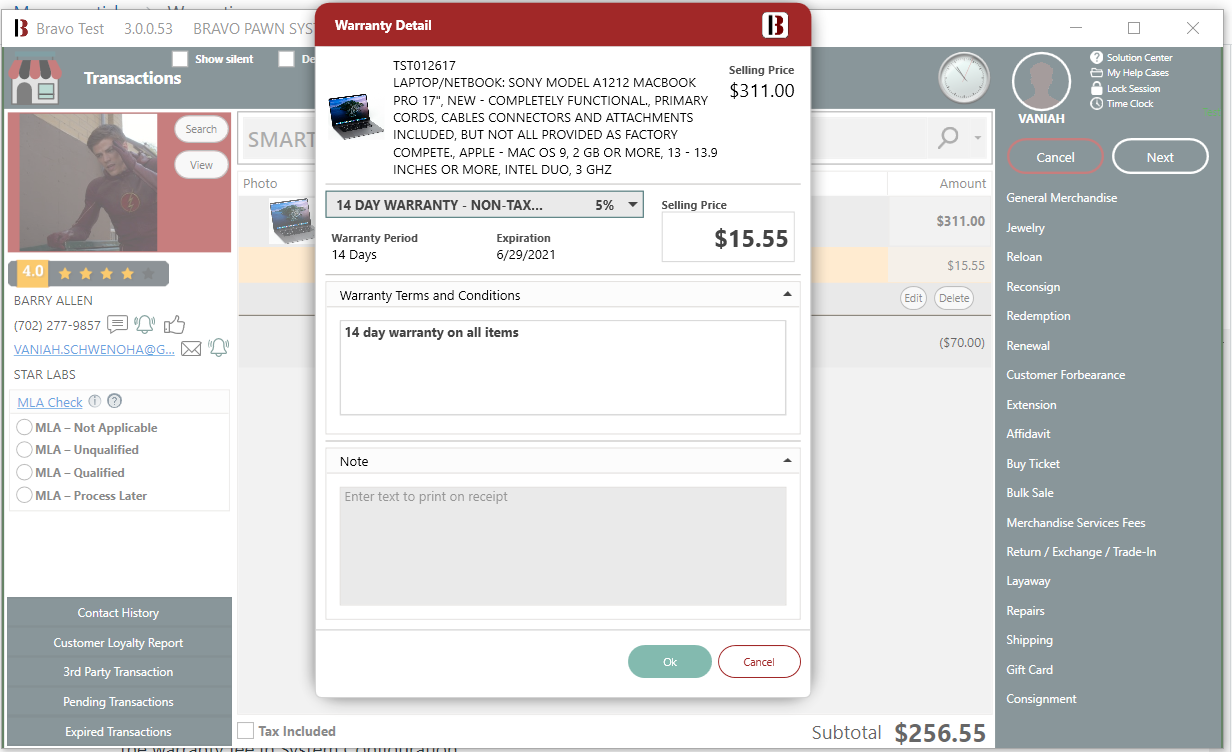Open Pending Transactions
Viewport: 1232px width, 752px height.
click(x=119, y=702)
